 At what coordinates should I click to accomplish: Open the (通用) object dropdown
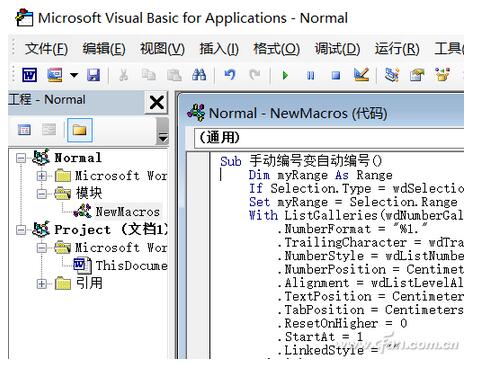click(329, 138)
